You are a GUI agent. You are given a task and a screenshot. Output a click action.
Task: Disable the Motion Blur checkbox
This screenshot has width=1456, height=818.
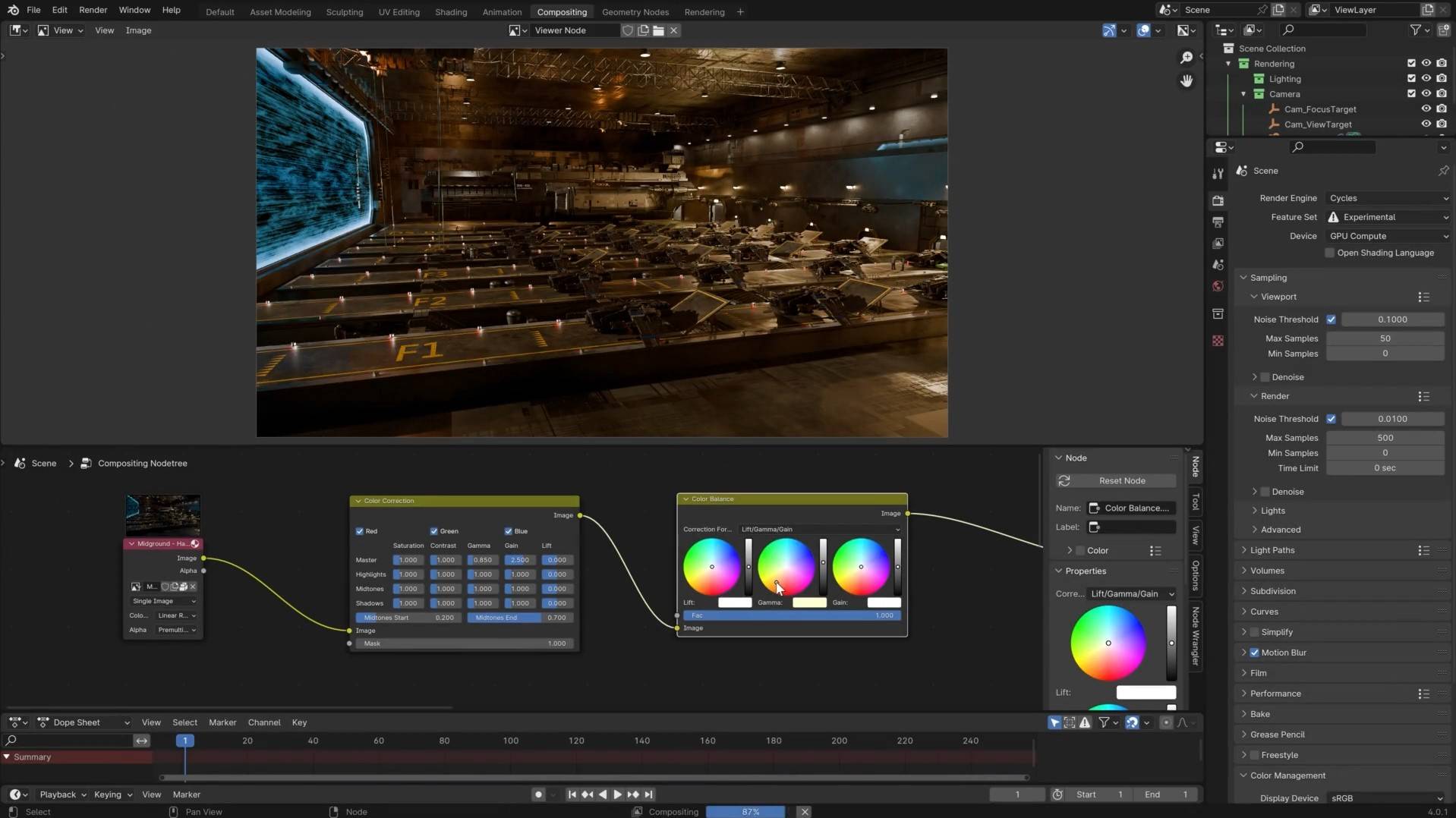[x=1254, y=653]
